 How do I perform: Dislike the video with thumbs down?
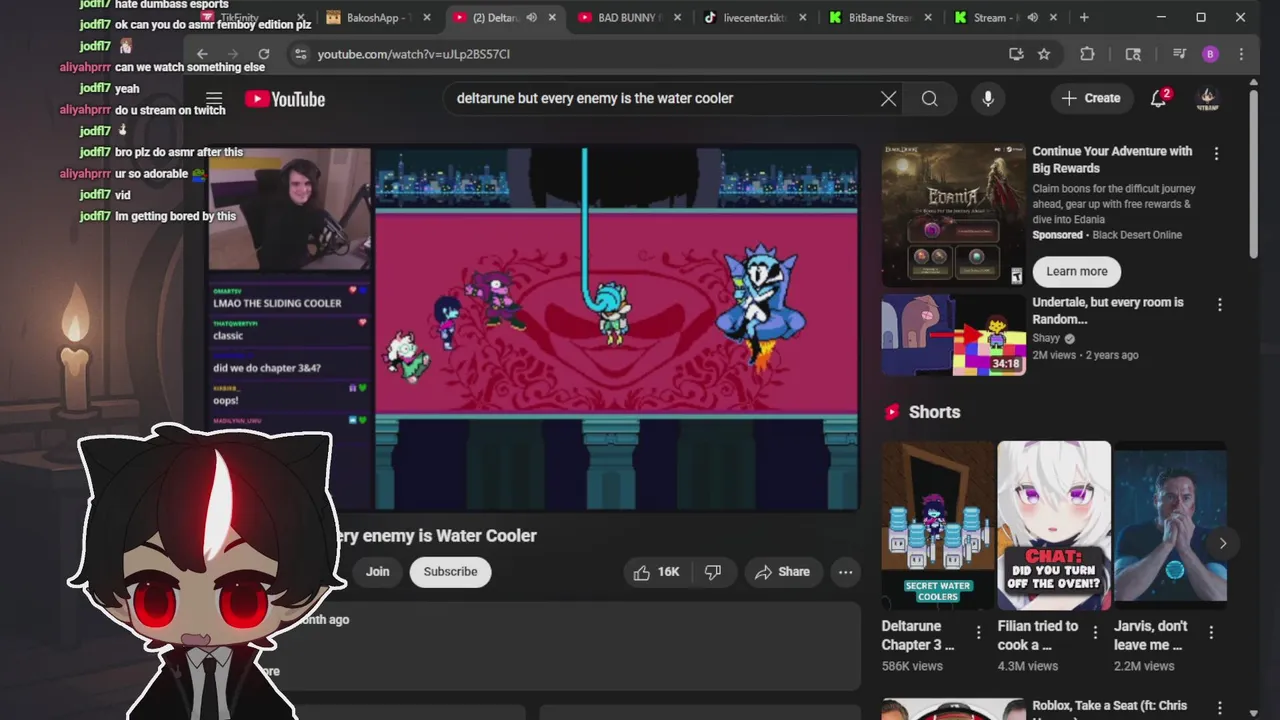[713, 572]
